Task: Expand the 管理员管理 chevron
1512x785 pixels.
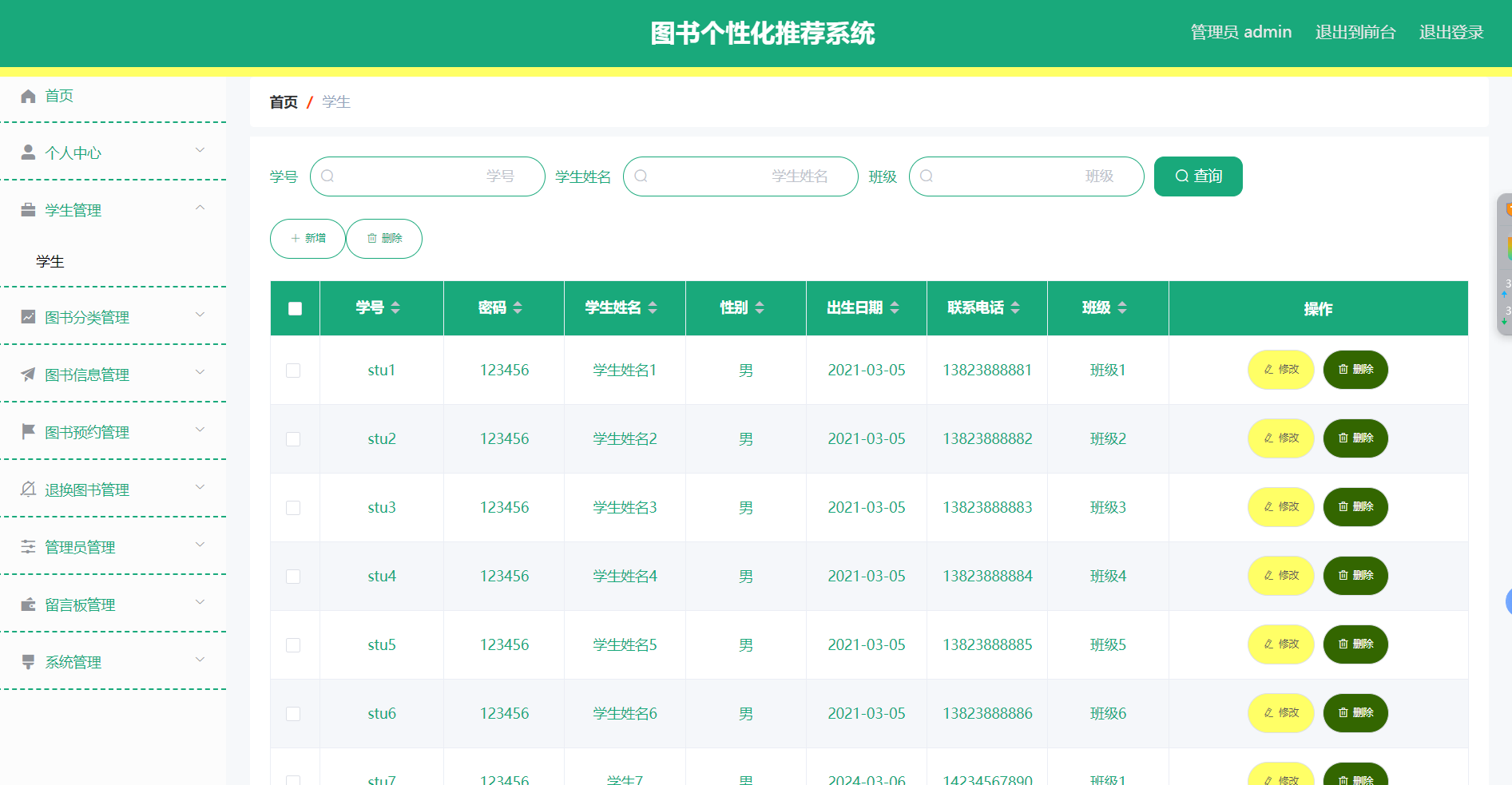Action: click(200, 545)
